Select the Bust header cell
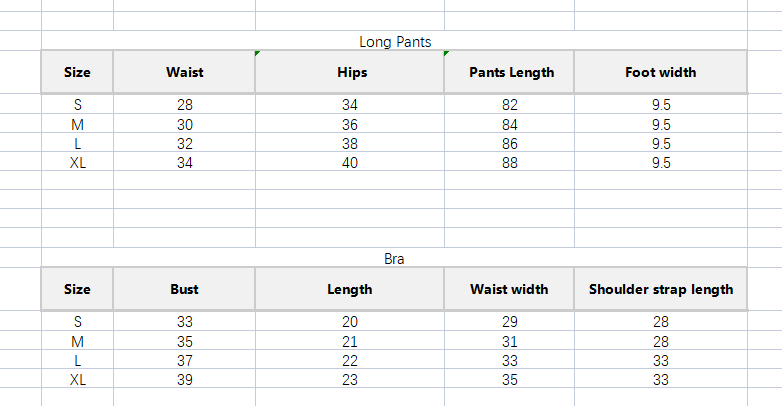 184,289
